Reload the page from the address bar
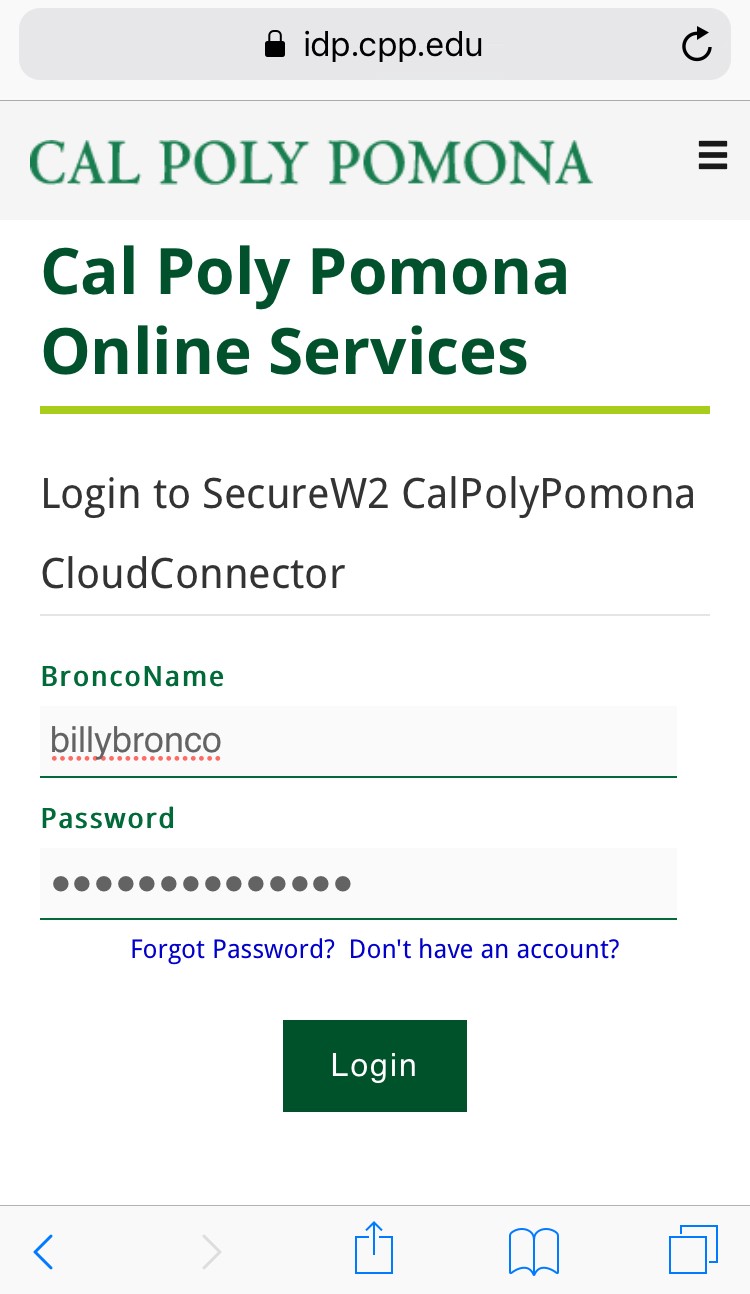750x1294 pixels. pos(696,45)
